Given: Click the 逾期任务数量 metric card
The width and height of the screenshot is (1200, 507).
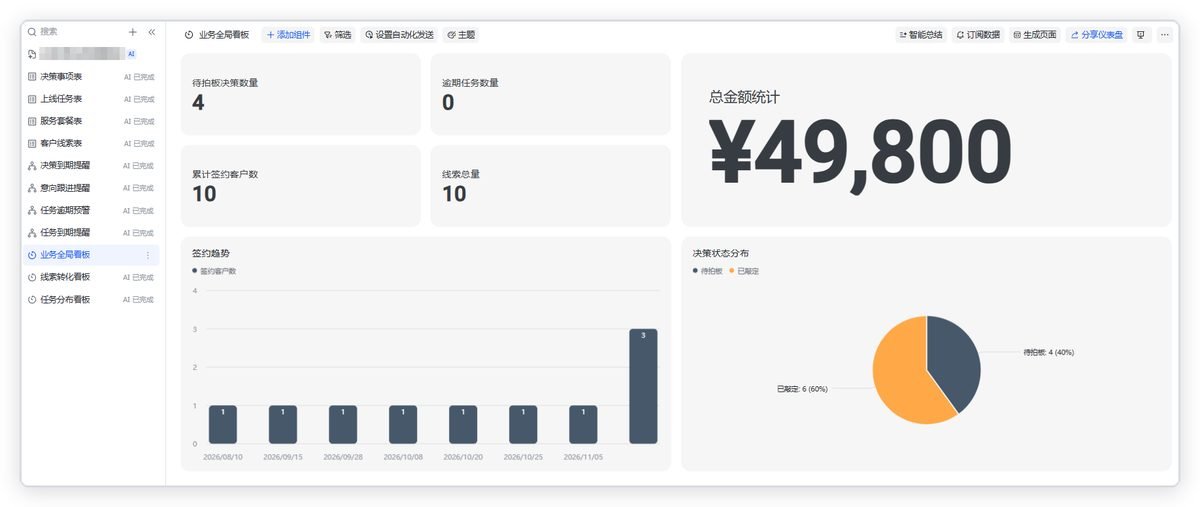Looking at the screenshot, I should coord(550,94).
